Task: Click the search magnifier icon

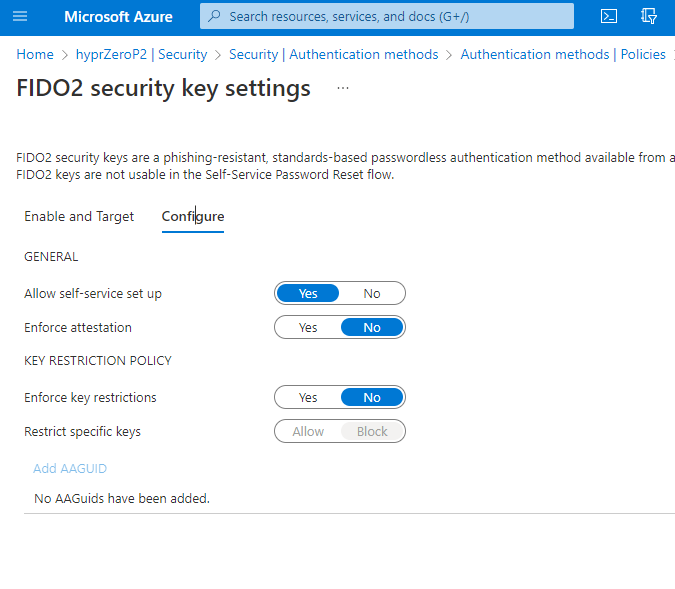Action: point(214,16)
